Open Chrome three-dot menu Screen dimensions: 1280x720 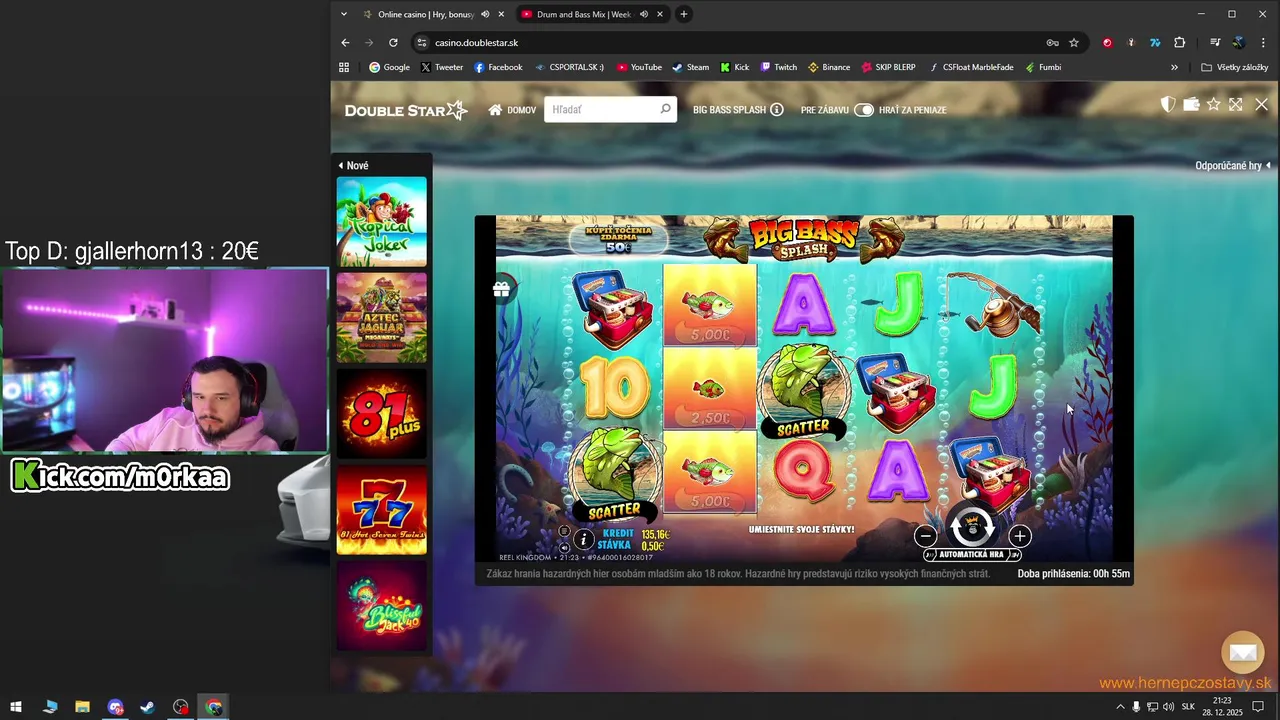[x=1263, y=43]
